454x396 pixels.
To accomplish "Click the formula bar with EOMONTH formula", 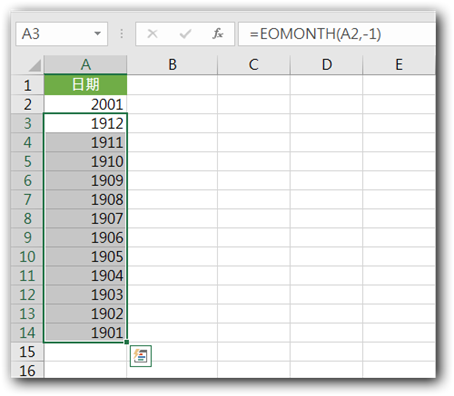I will pos(337,34).
